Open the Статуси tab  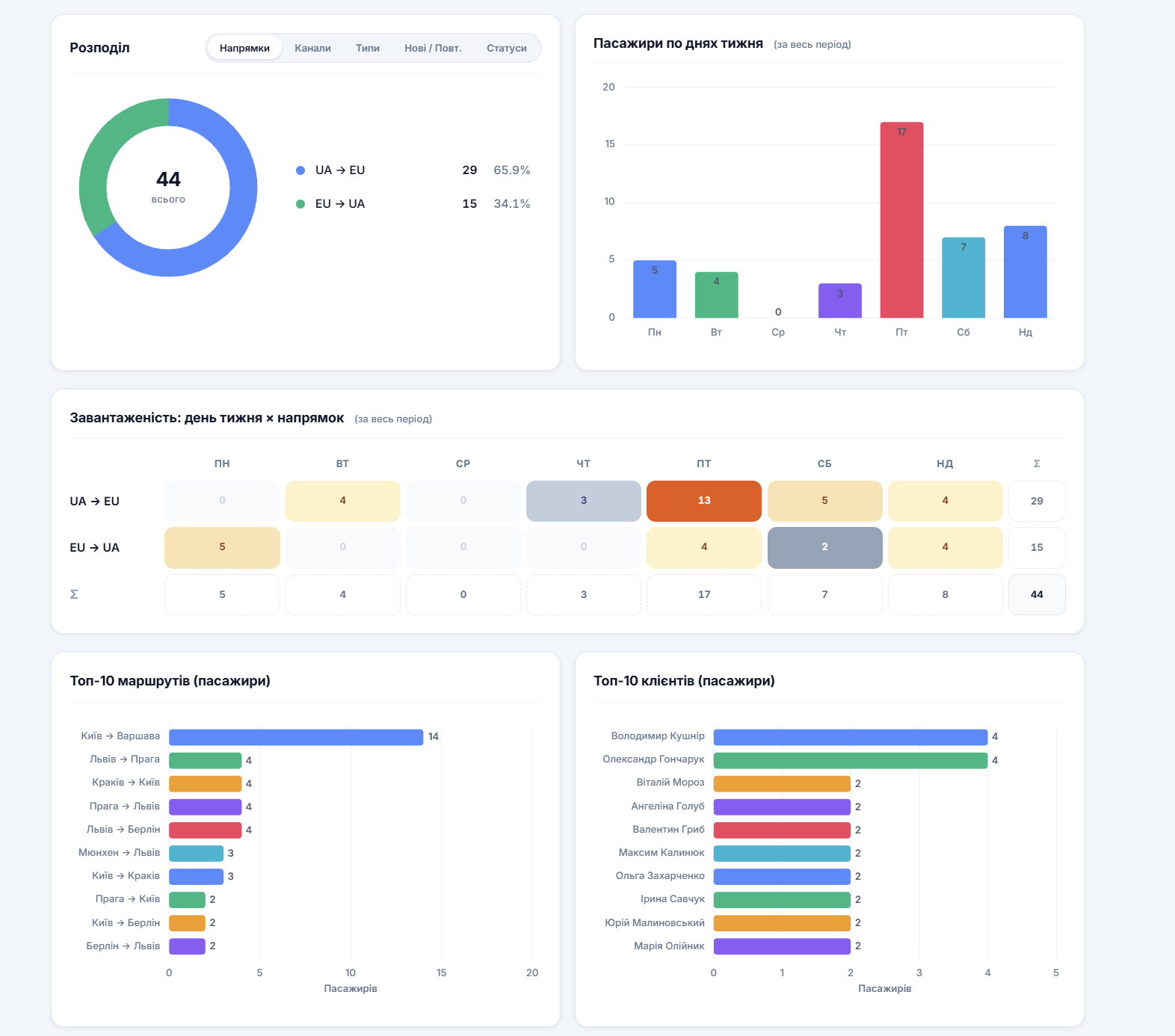pos(507,48)
